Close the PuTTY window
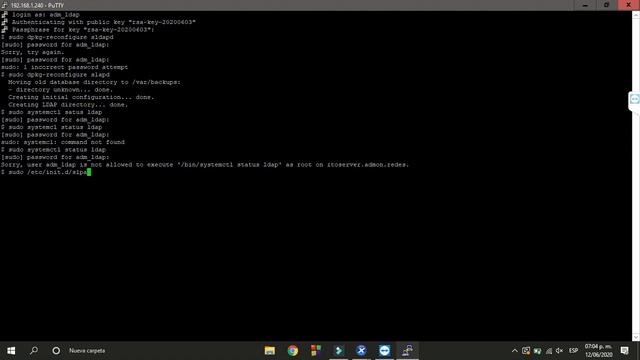The width and height of the screenshot is (640, 360). (629, 5)
